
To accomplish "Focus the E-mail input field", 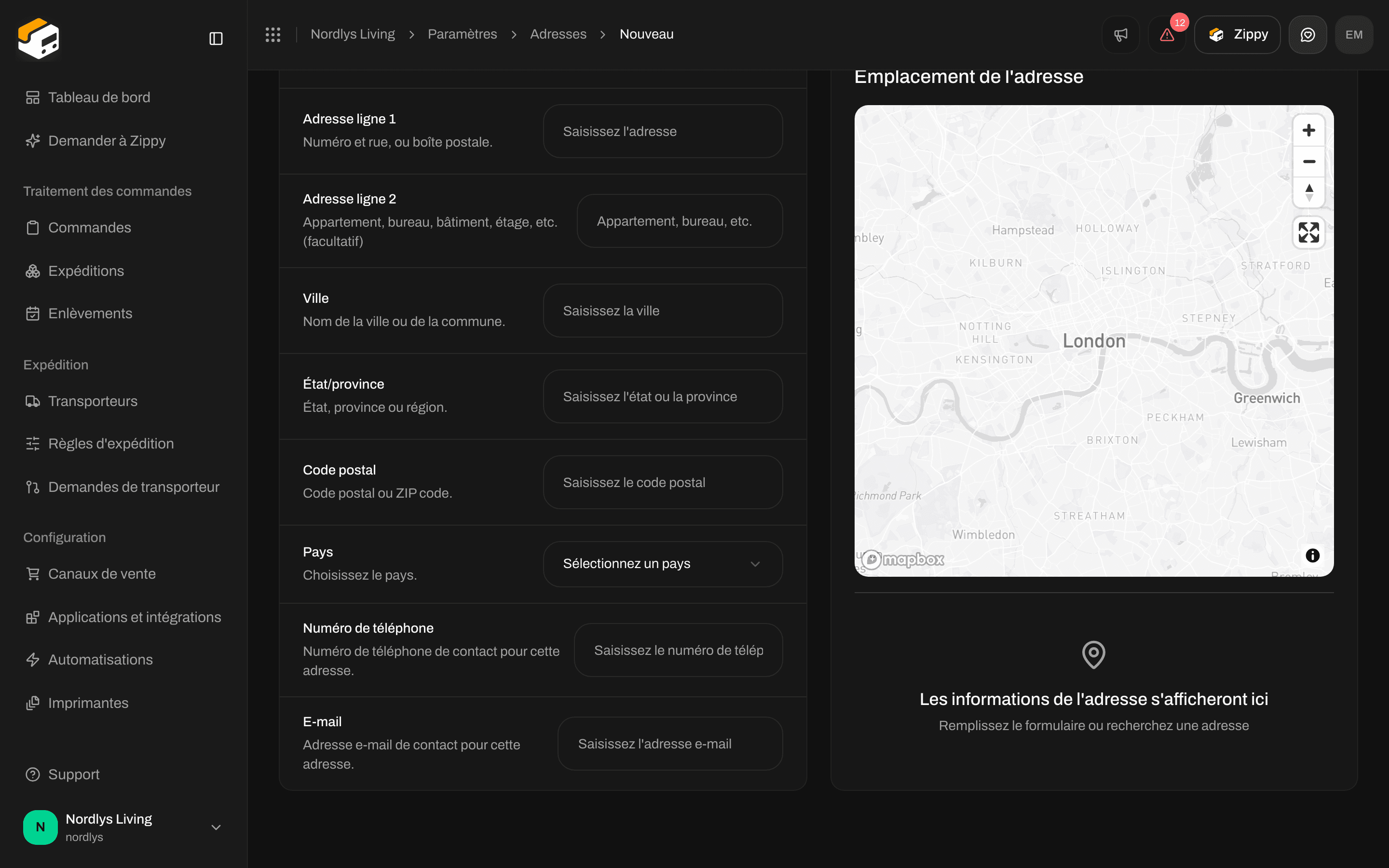I will tap(670, 744).
